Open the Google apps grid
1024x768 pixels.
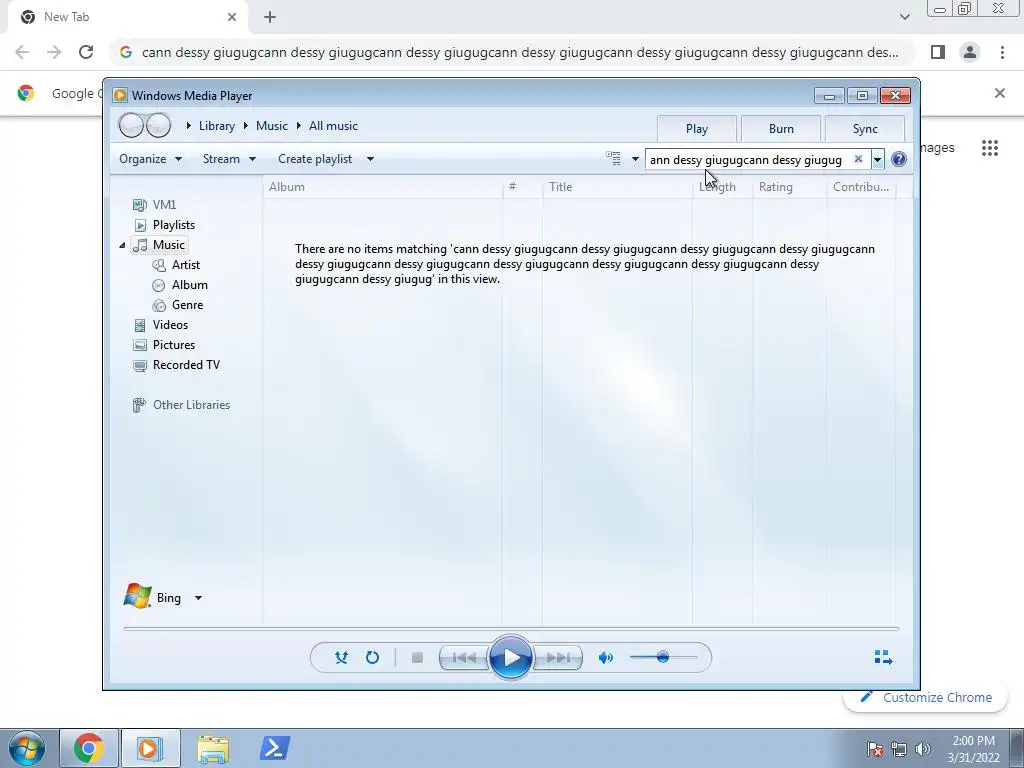click(989, 148)
